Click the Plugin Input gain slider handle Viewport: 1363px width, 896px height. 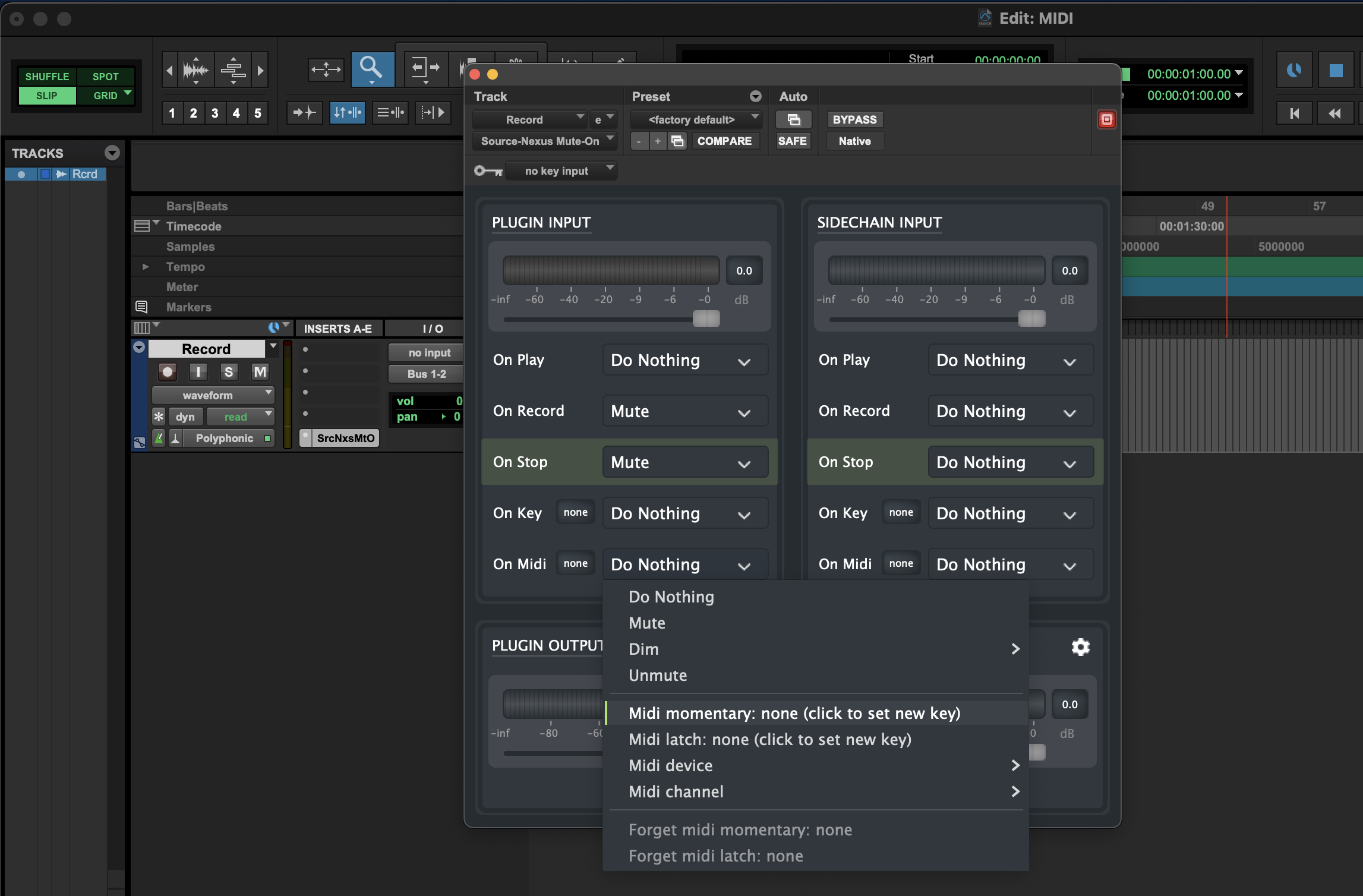(706, 318)
